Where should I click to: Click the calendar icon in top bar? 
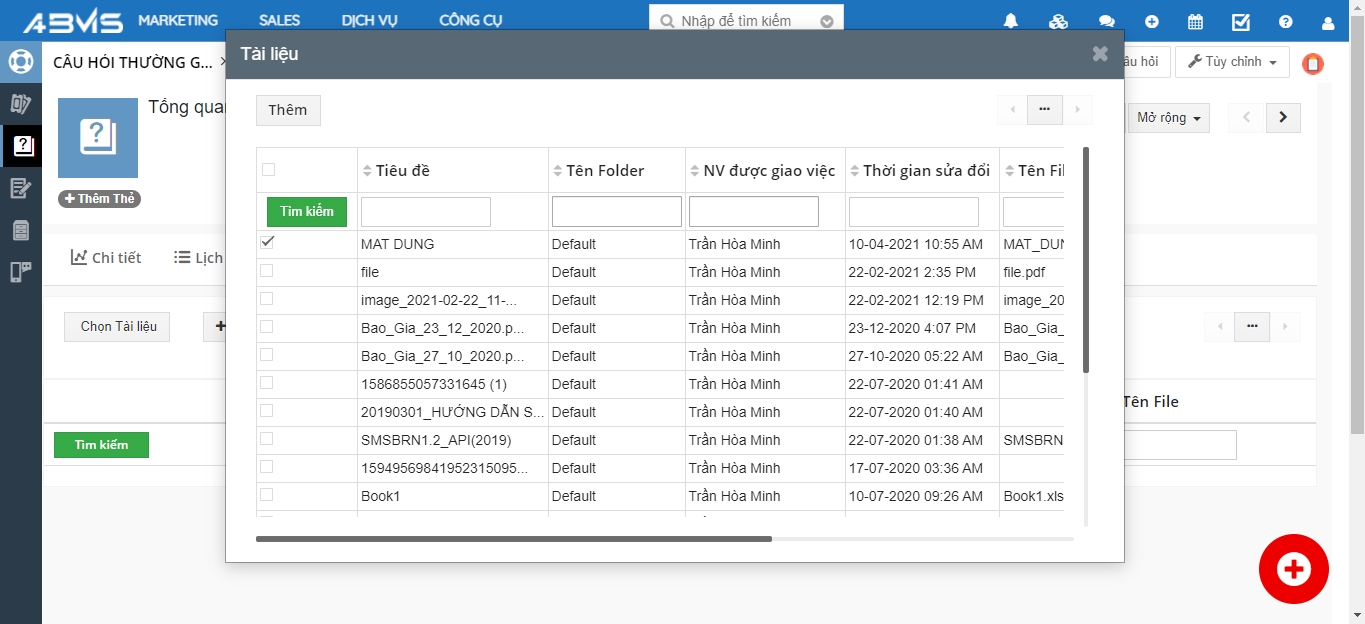[1195, 21]
